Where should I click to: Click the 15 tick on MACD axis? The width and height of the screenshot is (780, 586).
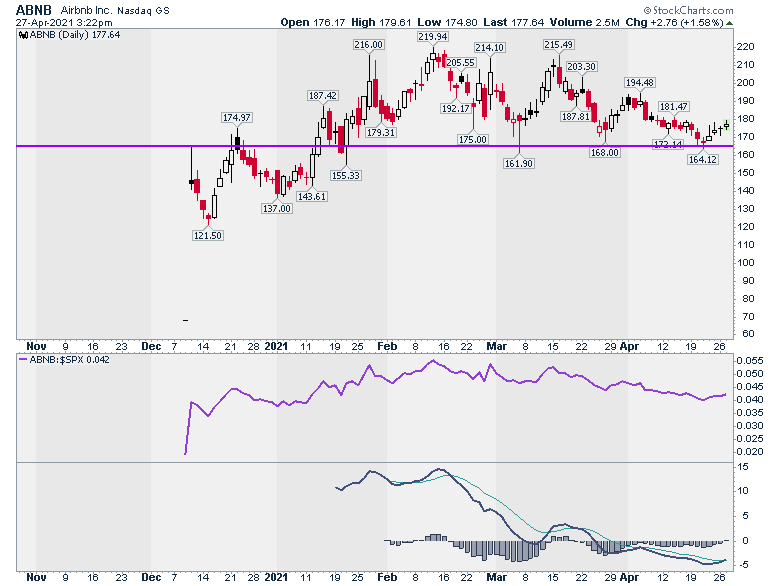(743, 467)
